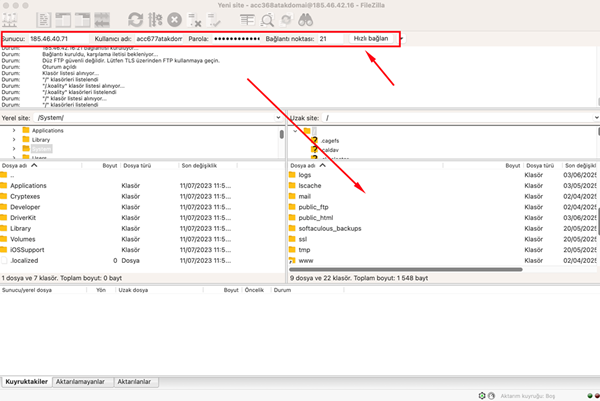Click the Öncelik column in transfer queue
This screenshot has height=401, width=600.
point(254,290)
